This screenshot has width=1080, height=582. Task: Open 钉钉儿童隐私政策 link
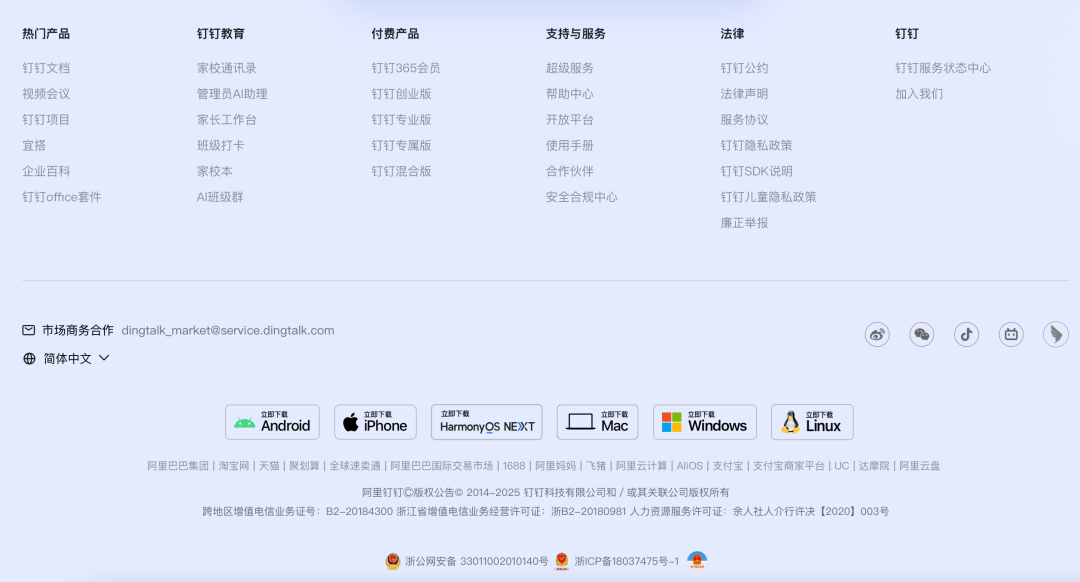pyautogui.click(x=769, y=197)
